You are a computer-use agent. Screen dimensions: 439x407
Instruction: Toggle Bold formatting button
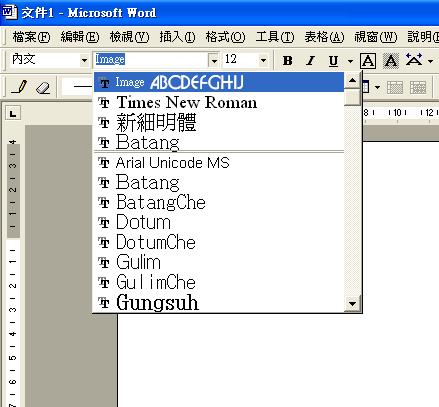point(287,61)
